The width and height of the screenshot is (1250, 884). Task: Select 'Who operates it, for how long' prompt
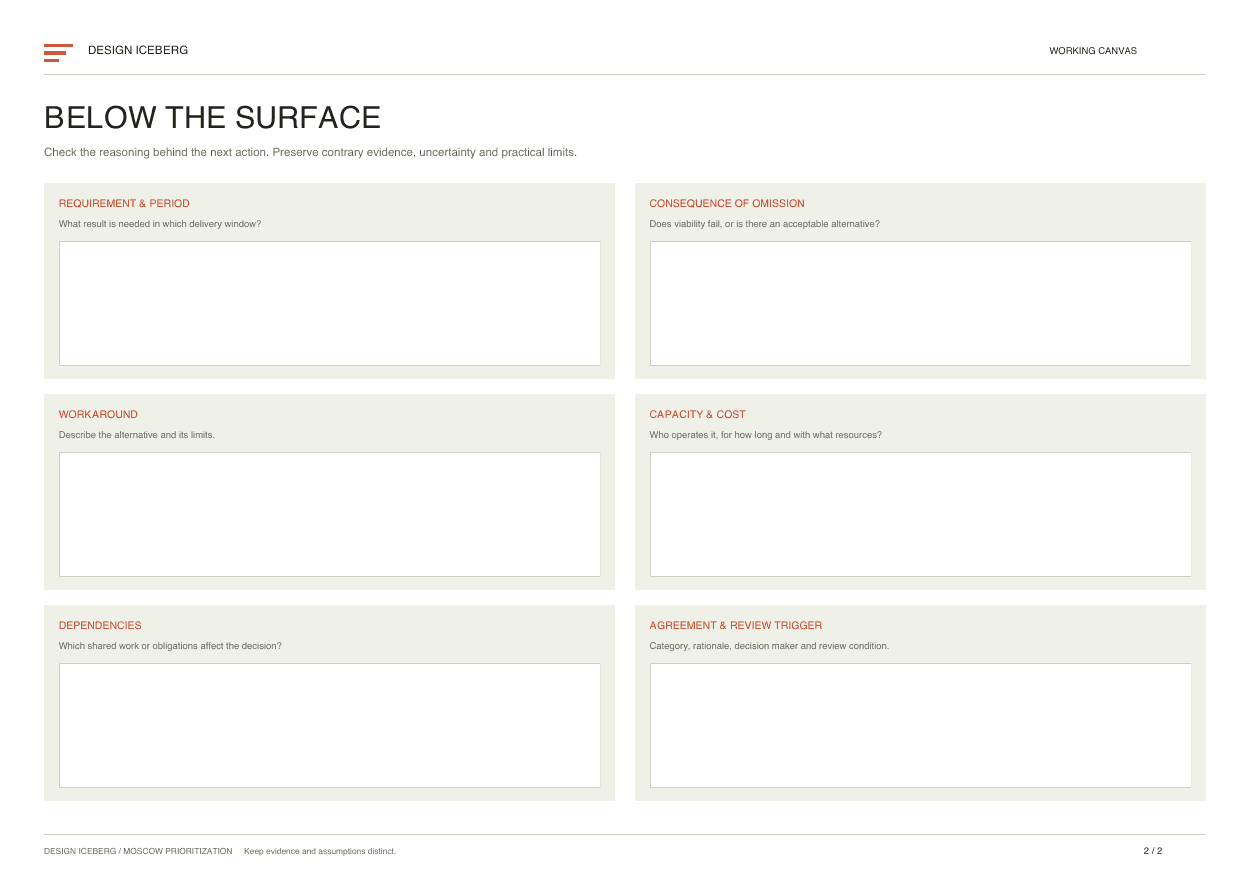[766, 435]
